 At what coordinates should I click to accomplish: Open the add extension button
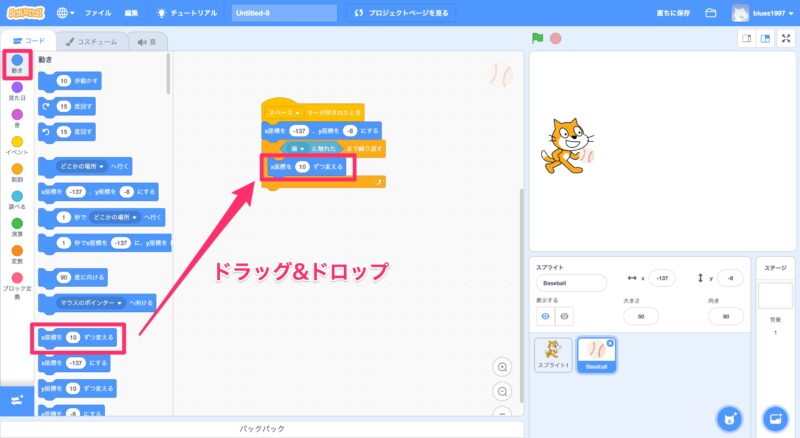[16, 400]
